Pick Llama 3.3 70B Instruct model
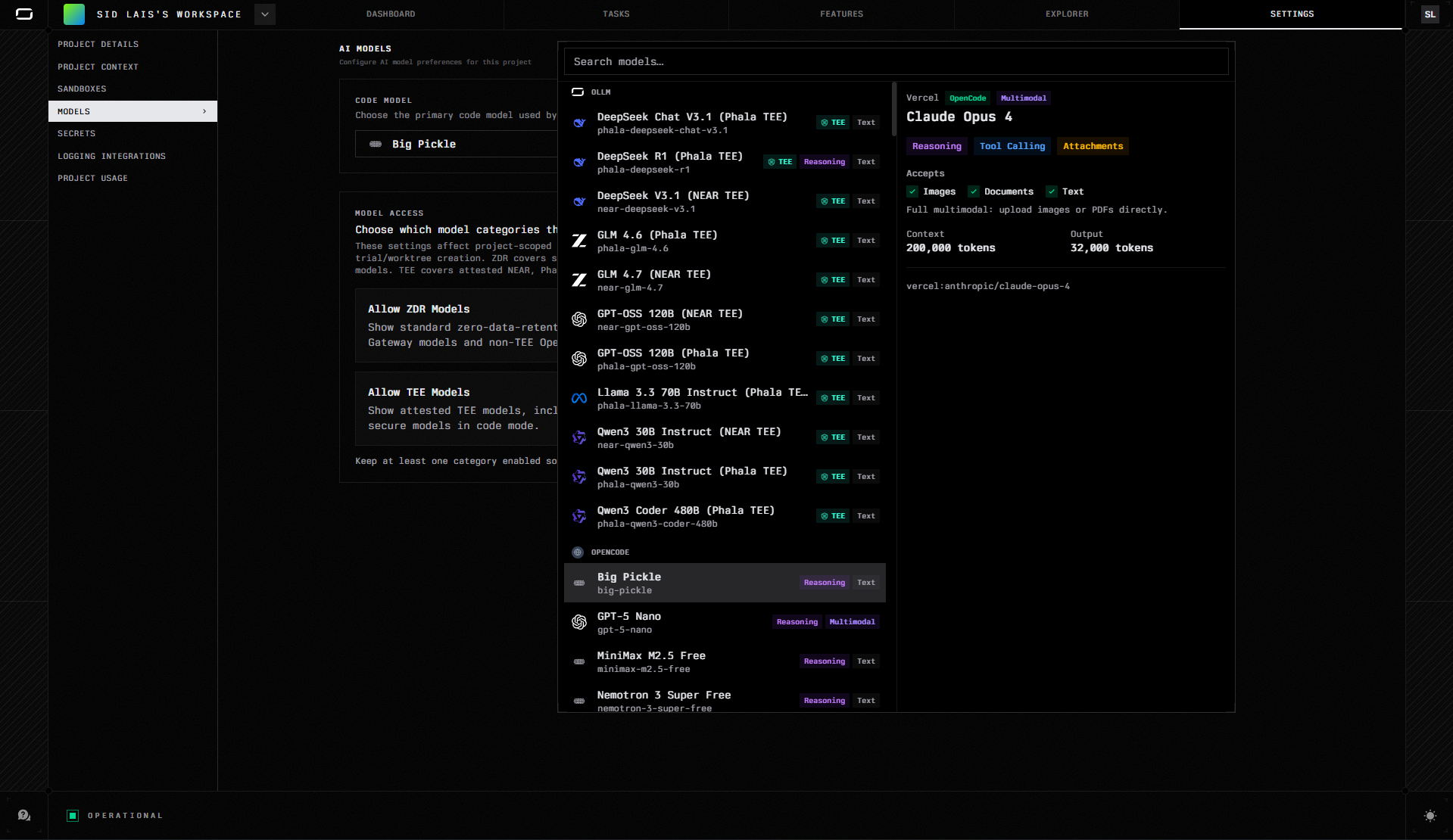Viewport: 1453px width, 840px height. coord(725,398)
